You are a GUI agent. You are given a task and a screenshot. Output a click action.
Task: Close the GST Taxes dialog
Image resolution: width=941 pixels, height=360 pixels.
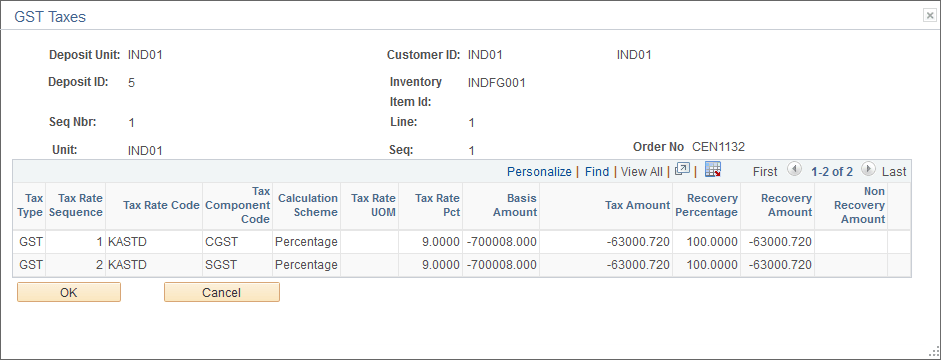coord(929,16)
